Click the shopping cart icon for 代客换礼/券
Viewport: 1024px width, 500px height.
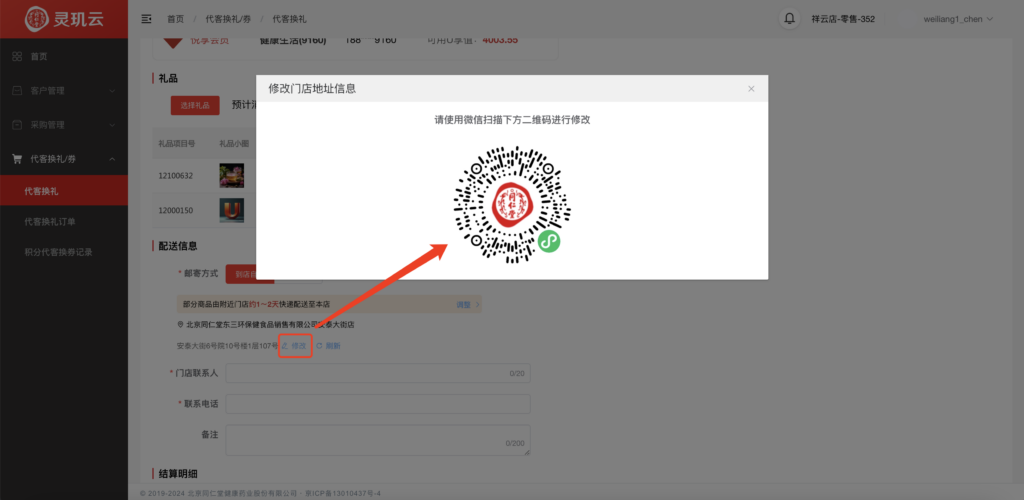click(17, 159)
